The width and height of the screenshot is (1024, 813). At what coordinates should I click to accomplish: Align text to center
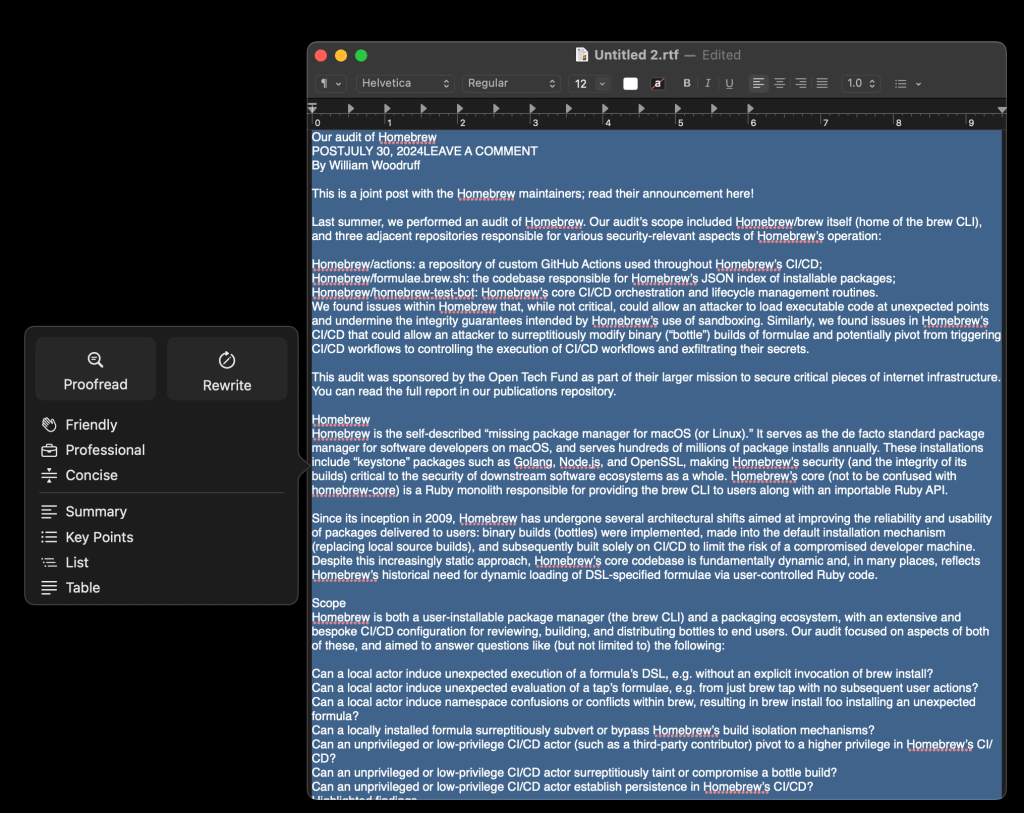780,84
